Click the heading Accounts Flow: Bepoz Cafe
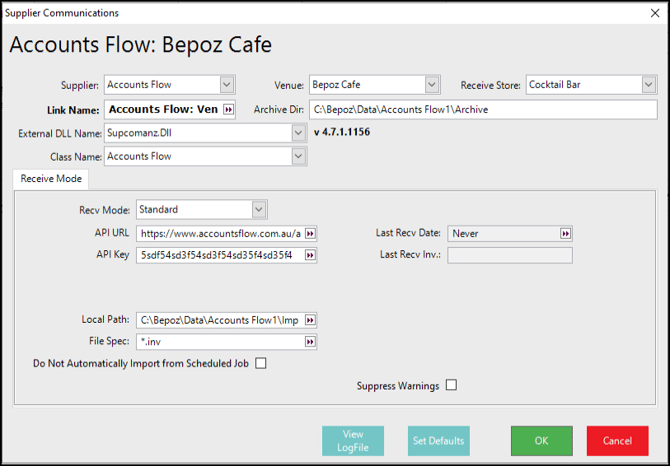This screenshot has width=670, height=466. point(141,44)
